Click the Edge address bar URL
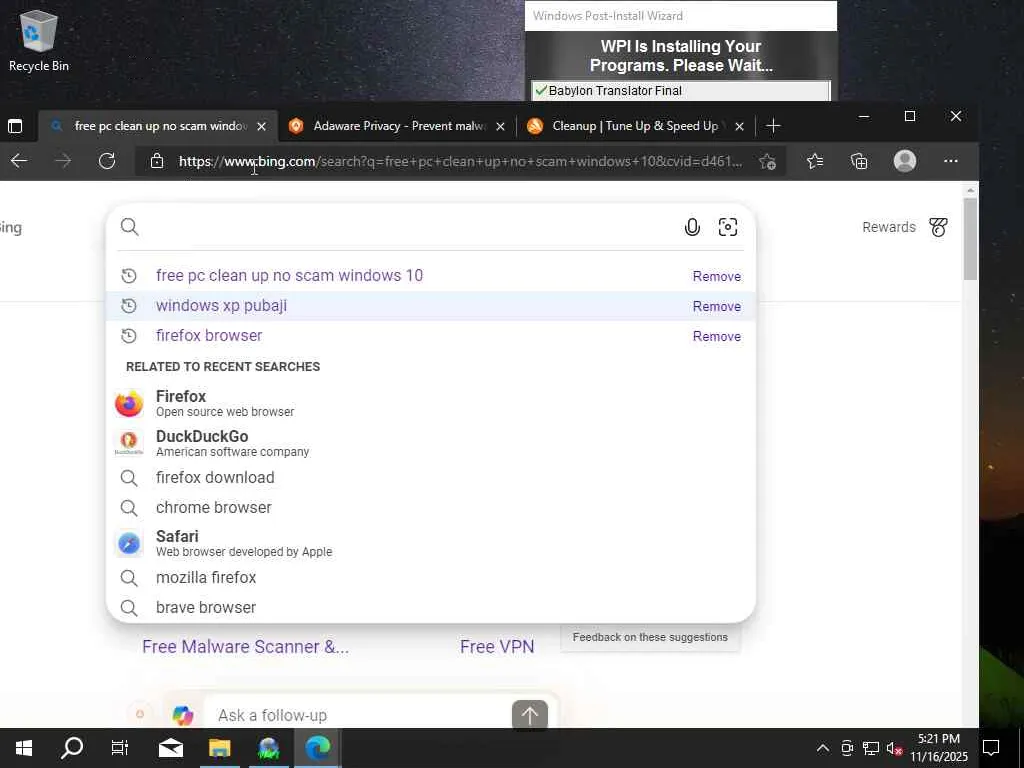Image resolution: width=1024 pixels, height=768 pixels. 460,161
